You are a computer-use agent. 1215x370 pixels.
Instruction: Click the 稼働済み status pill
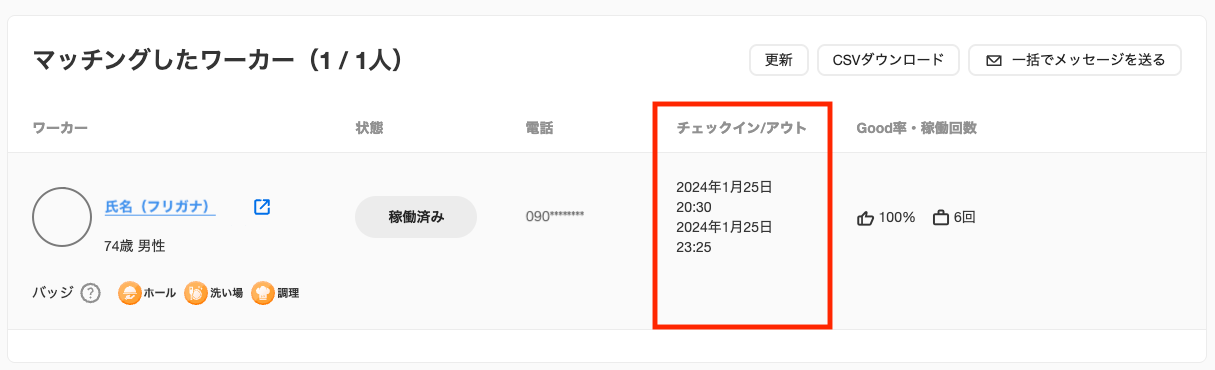point(416,216)
